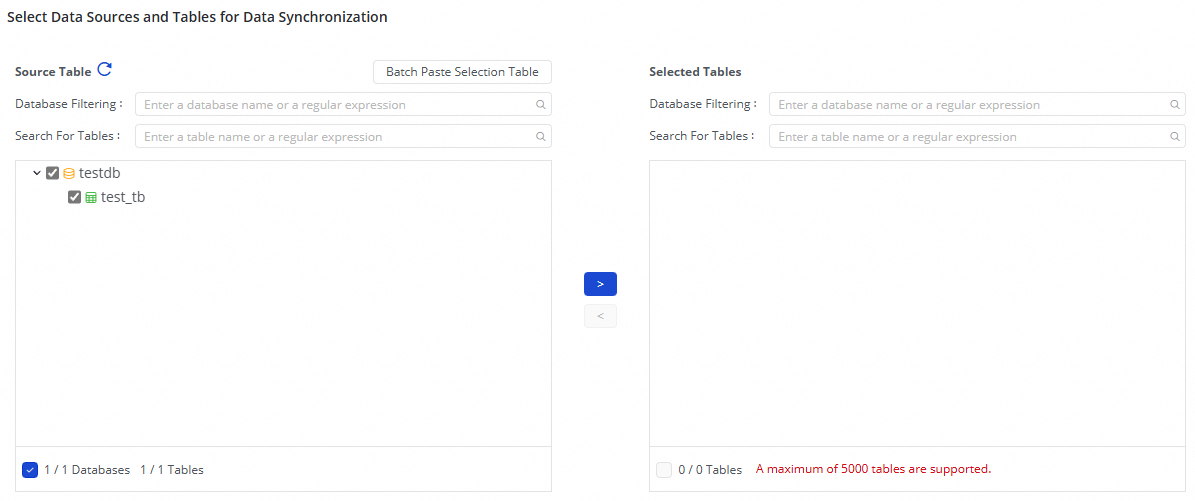Open Batch Paste Selection Table

click(462, 72)
